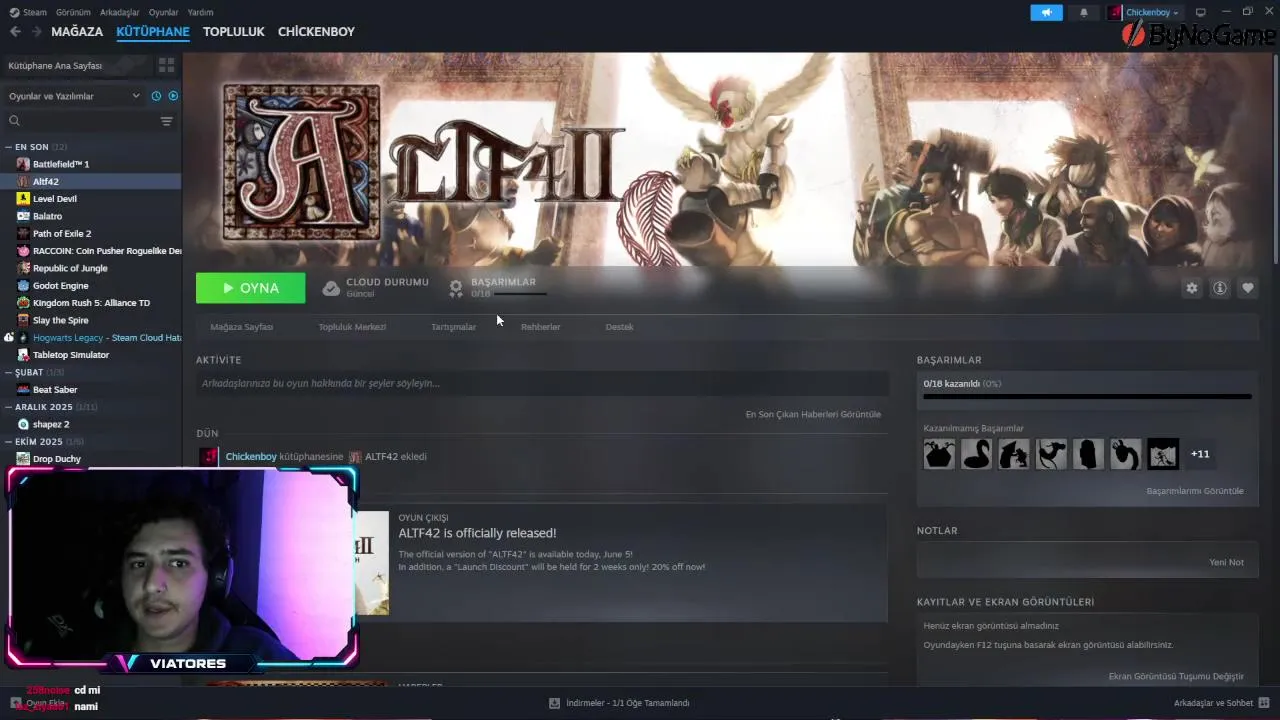Open the last locked achievement icon before +11
Screen dimensions: 1280x720
(x=1163, y=454)
